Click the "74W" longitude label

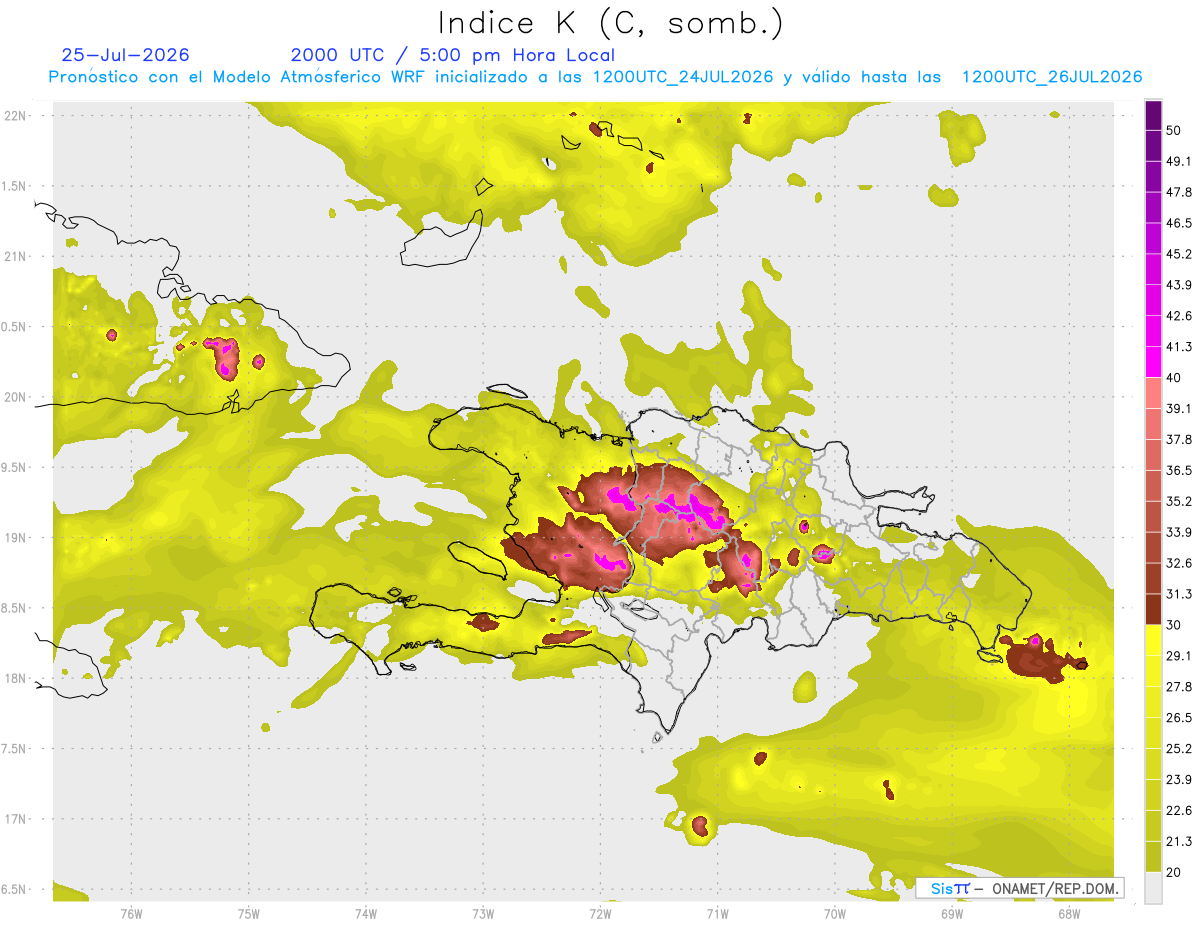point(366,914)
